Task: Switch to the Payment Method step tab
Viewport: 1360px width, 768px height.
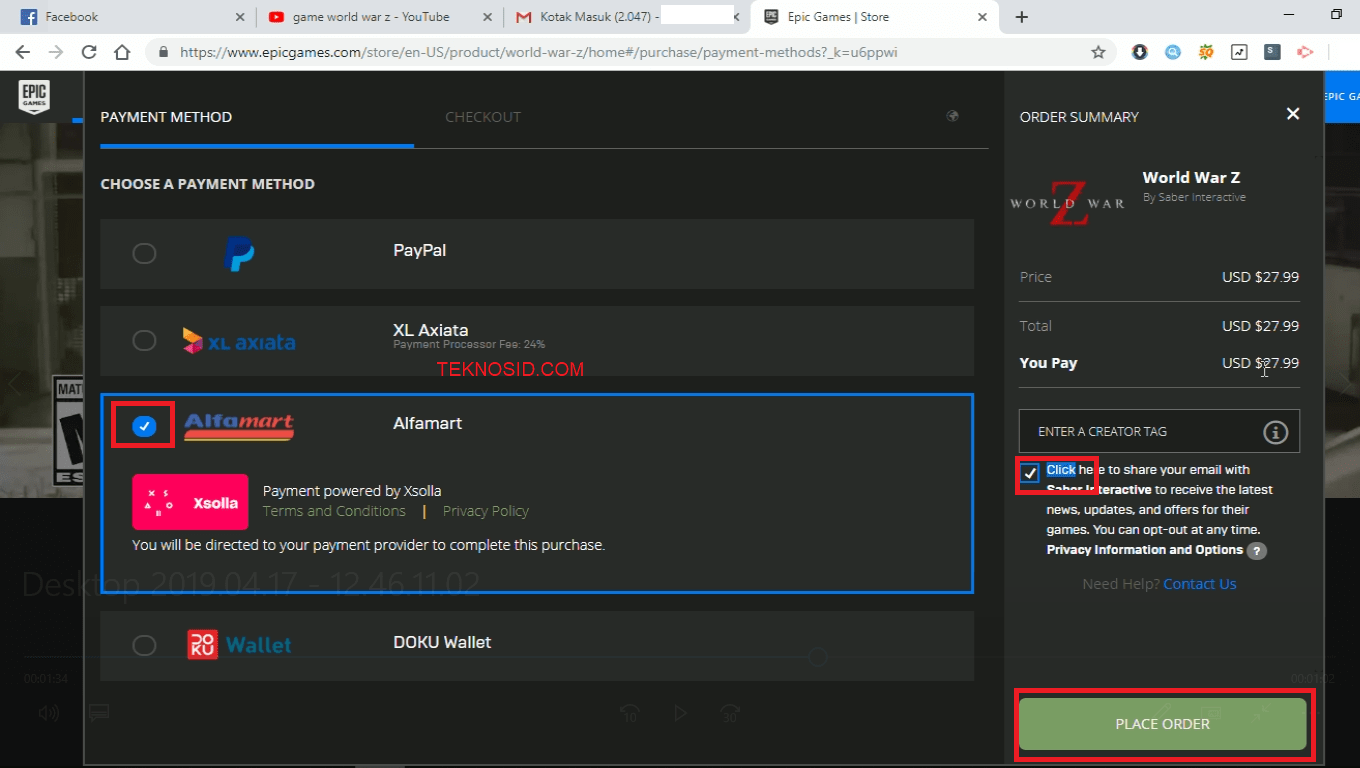Action: coord(166,117)
